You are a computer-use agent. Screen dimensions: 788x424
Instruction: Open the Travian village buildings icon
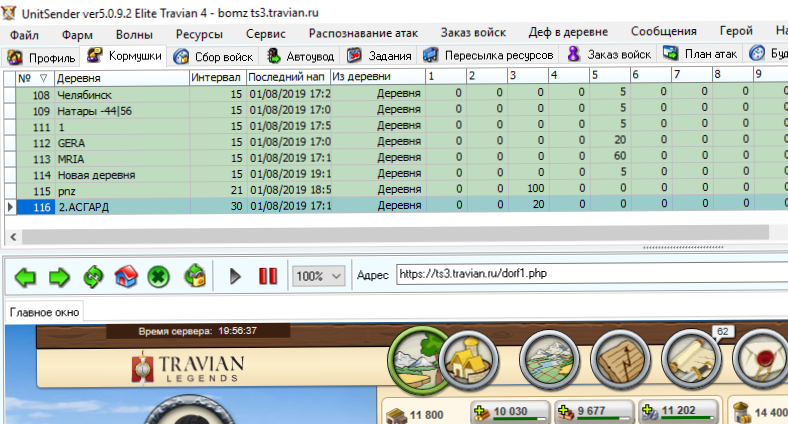tap(469, 360)
